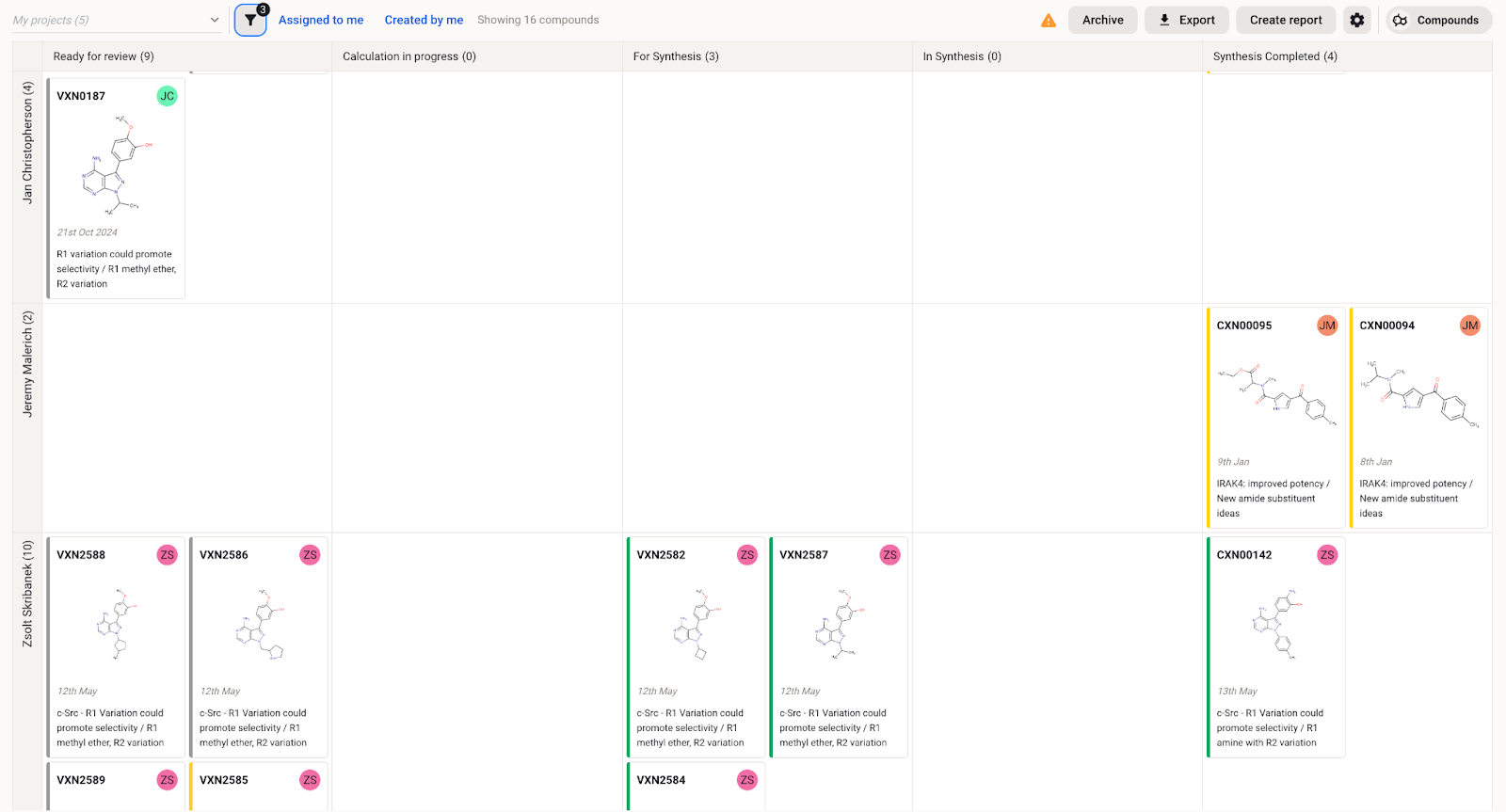
Task: Select the Synthesis Completed column header
Action: [1274, 56]
